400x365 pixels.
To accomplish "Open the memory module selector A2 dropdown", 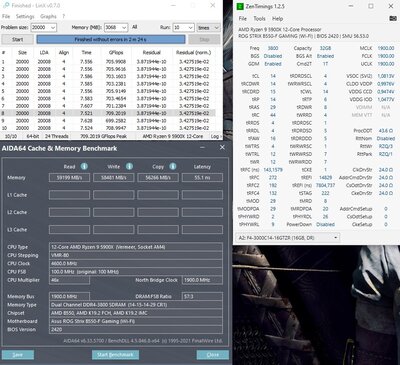I will [x=288, y=238].
